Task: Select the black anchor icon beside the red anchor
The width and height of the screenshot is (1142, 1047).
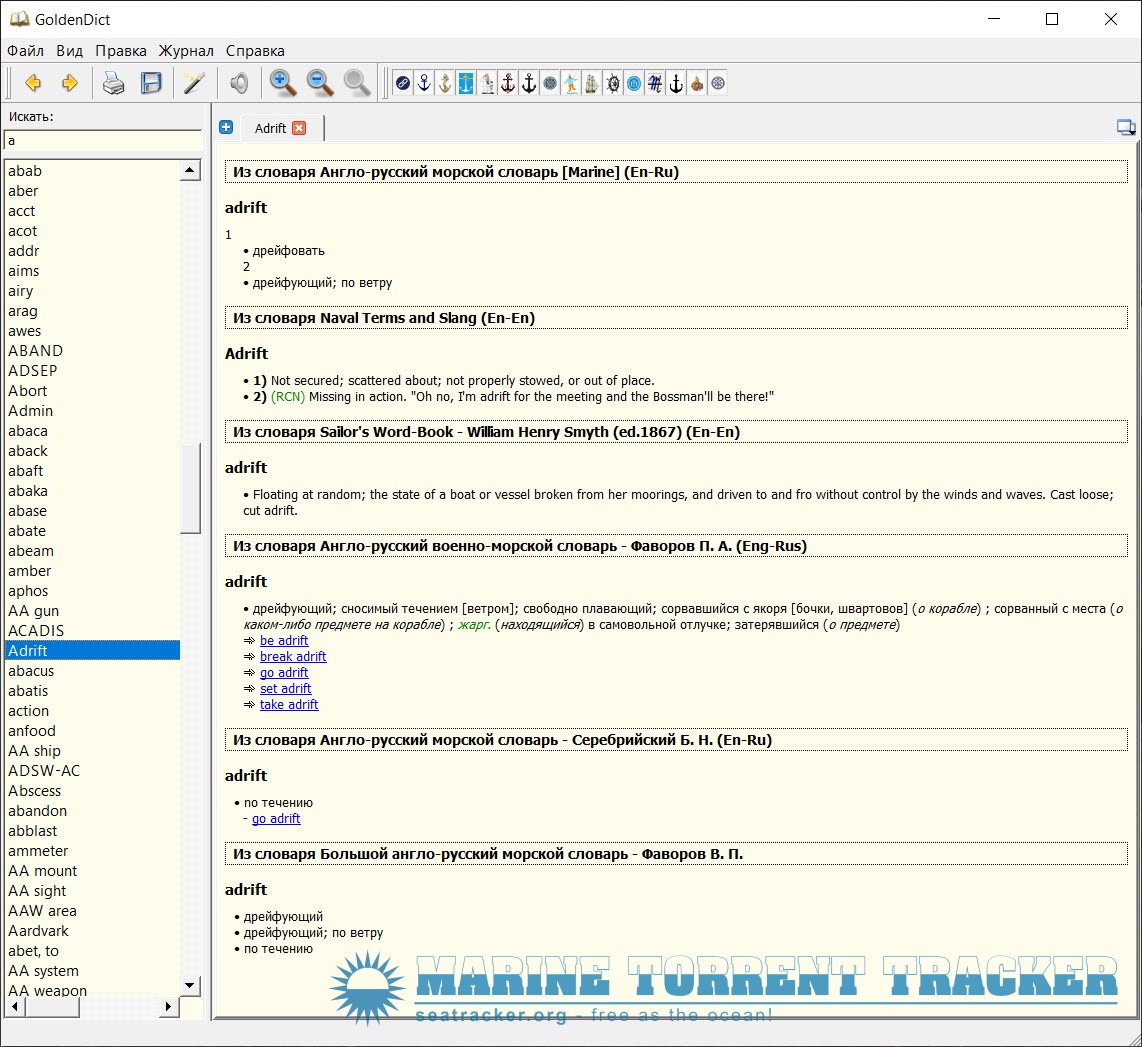Action: pos(529,83)
